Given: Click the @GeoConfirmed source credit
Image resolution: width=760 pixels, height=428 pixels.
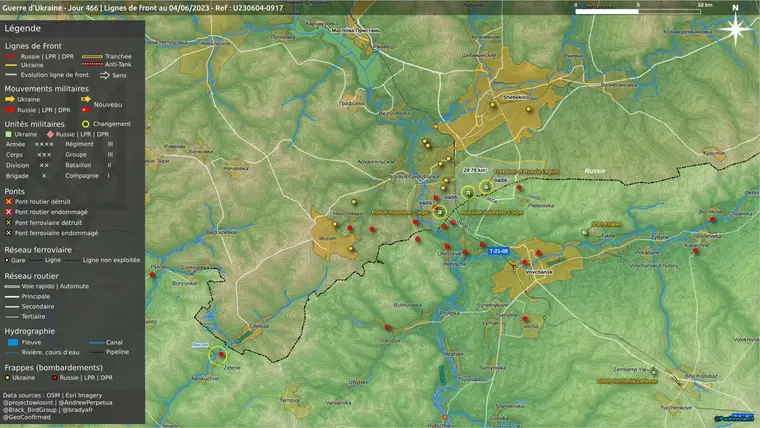Looking at the screenshot, I should (x=27, y=417).
